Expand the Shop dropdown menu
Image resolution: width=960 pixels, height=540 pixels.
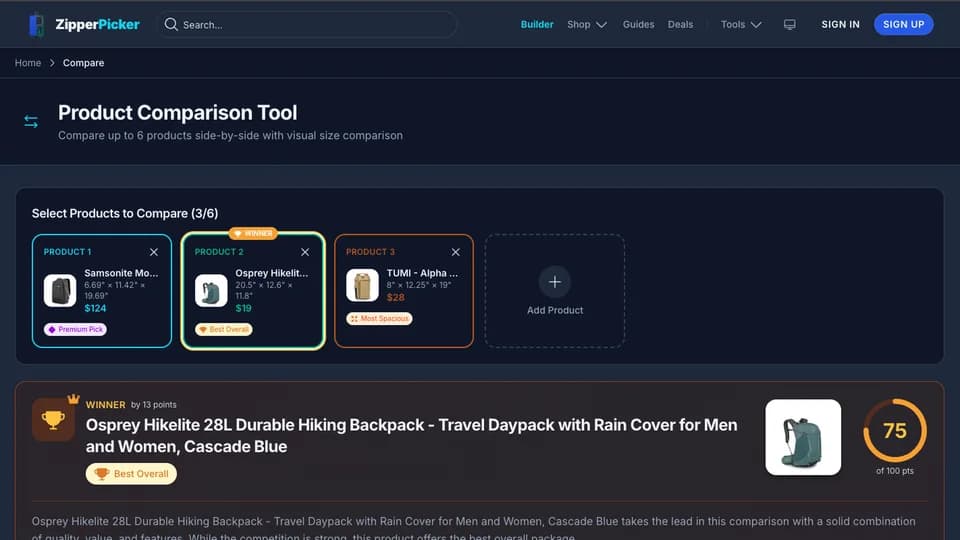tap(587, 24)
